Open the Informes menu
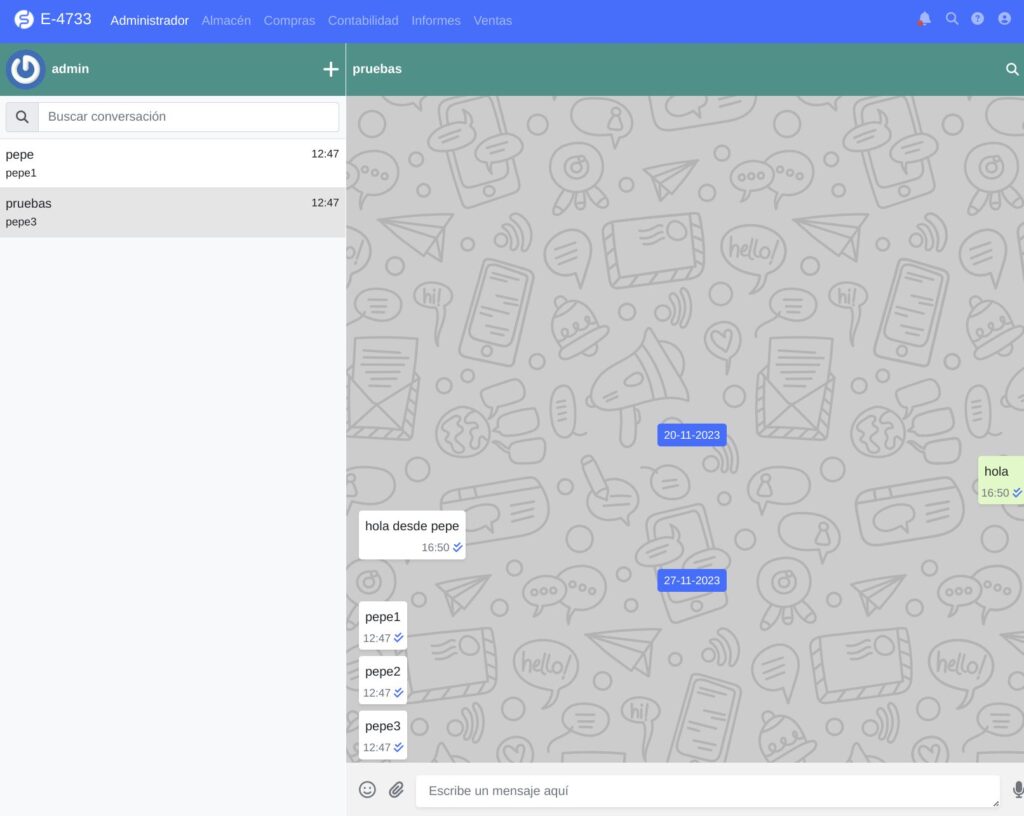 click(x=436, y=20)
